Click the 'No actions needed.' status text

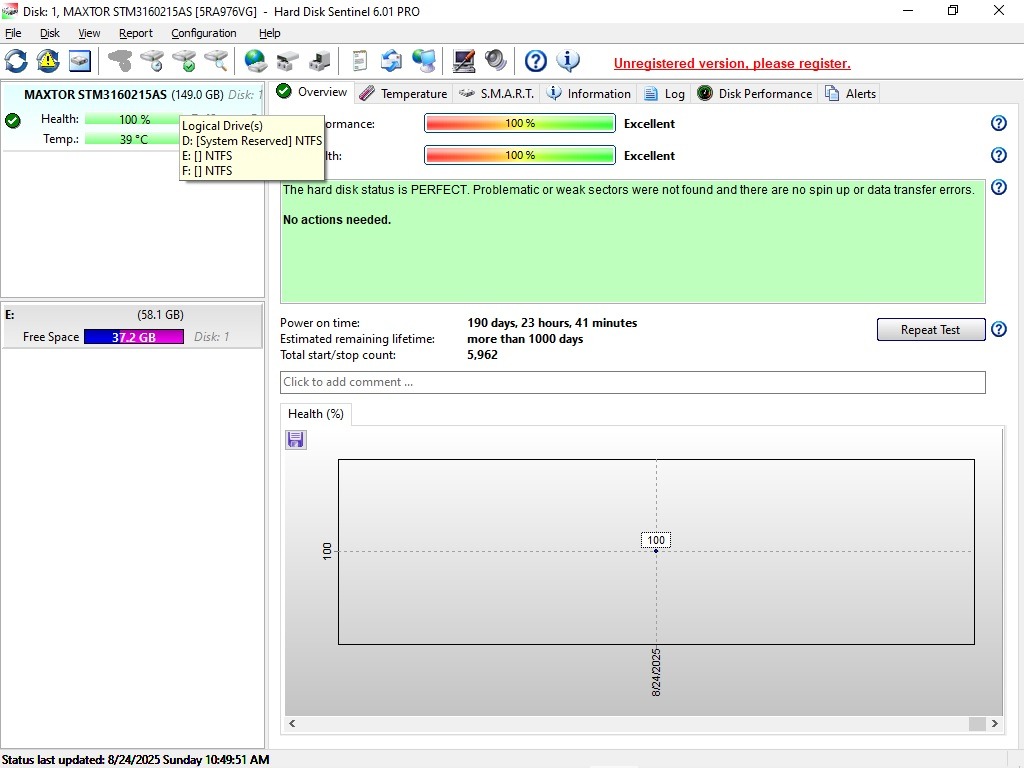pos(337,220)
